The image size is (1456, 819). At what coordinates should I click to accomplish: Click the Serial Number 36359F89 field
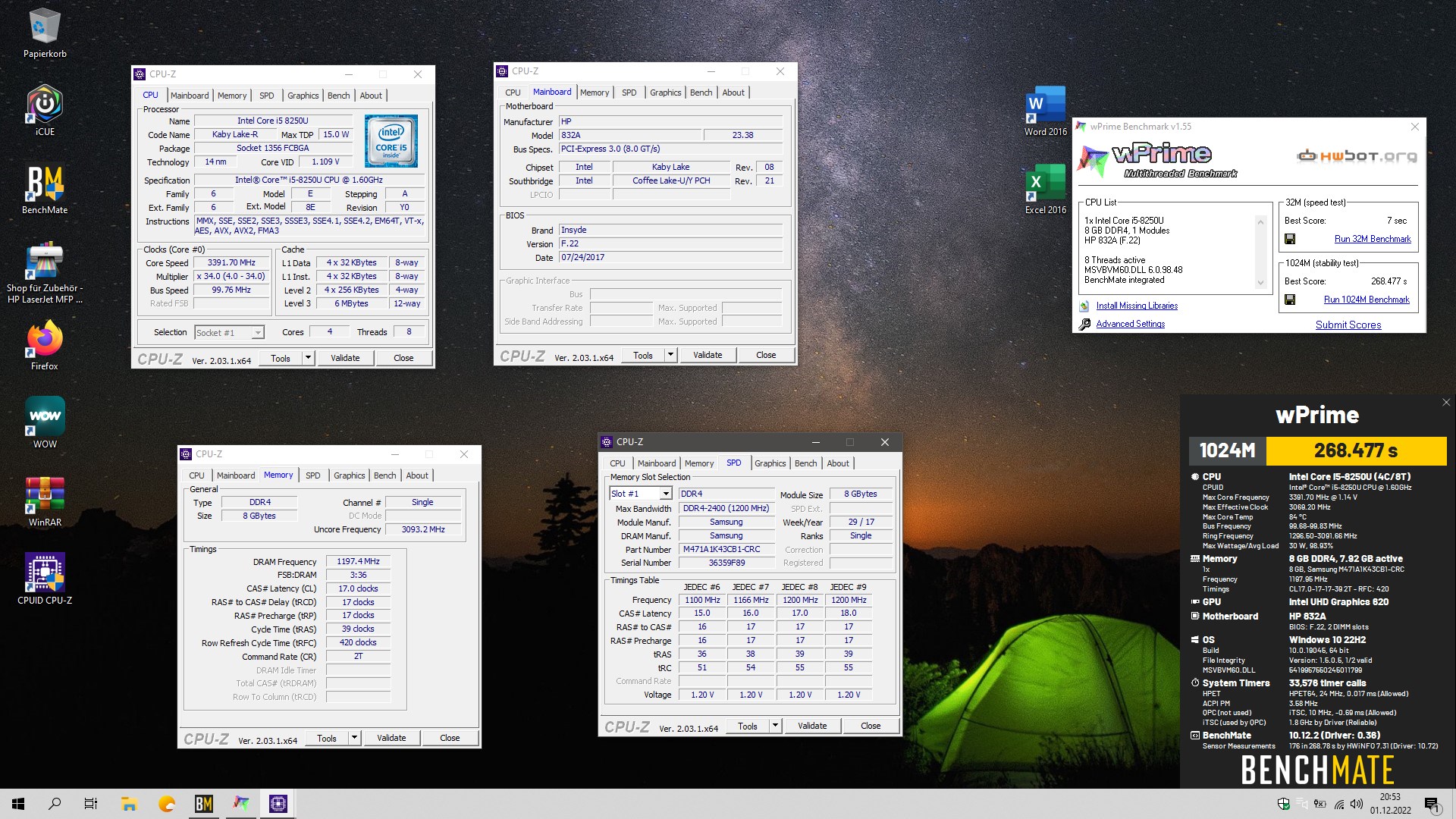click(x=726, y=563)
